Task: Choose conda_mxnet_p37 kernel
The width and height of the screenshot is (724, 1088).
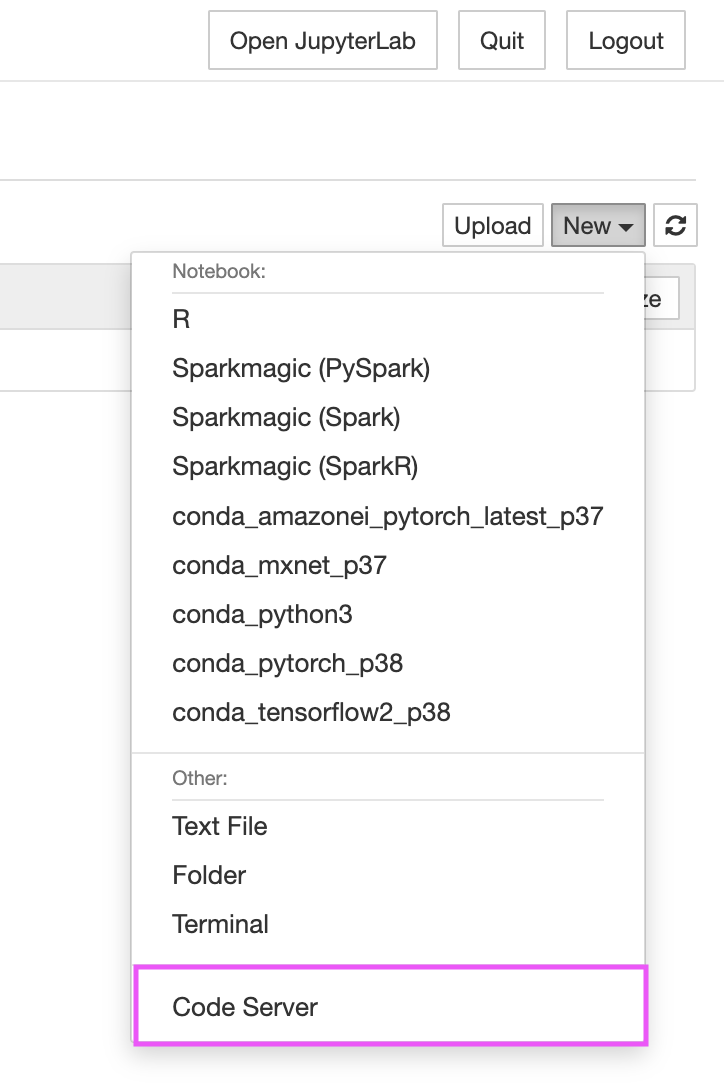Action: click(388, 566)
